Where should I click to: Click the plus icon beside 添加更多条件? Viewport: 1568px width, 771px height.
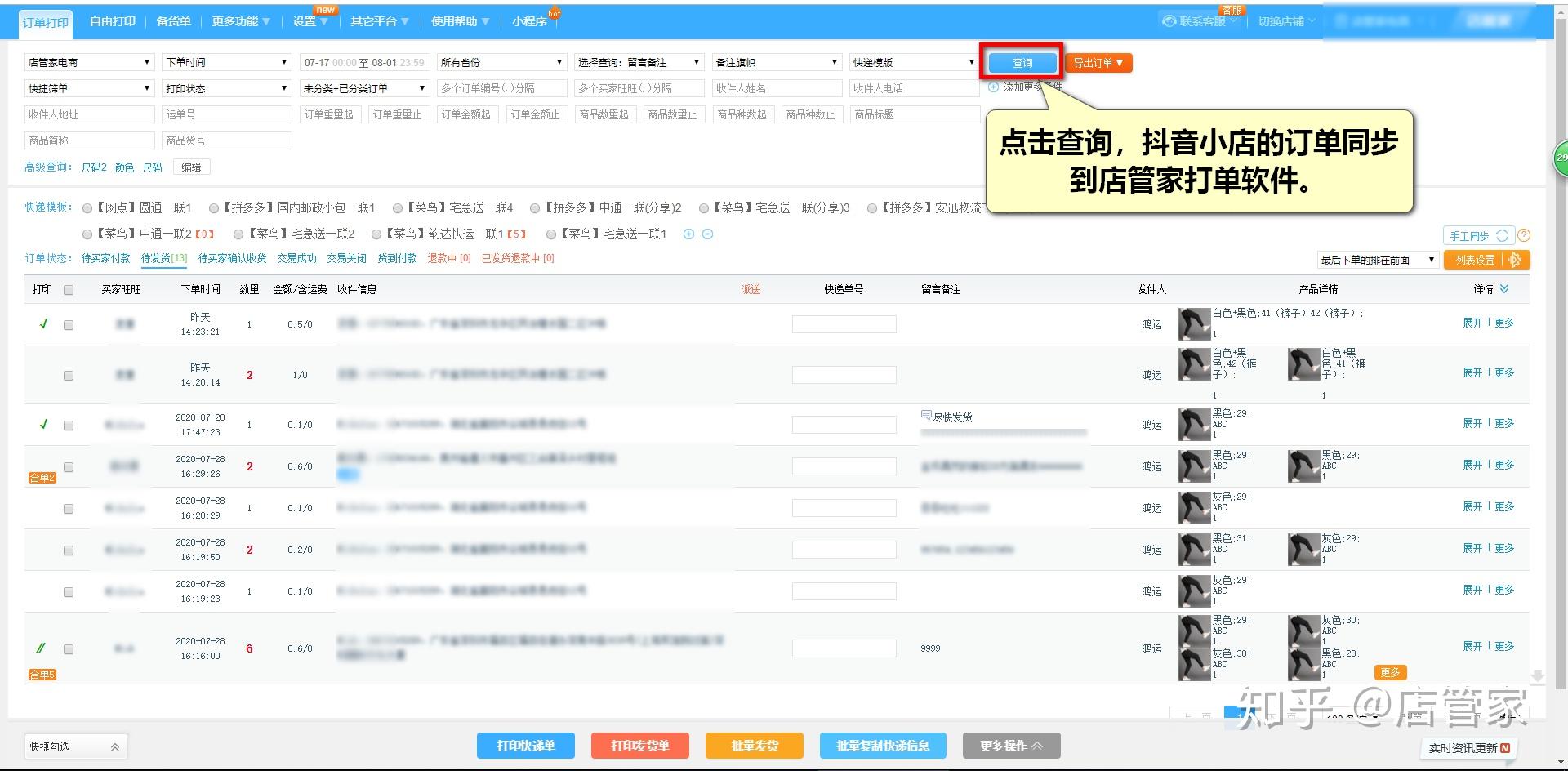pos(993,87)
